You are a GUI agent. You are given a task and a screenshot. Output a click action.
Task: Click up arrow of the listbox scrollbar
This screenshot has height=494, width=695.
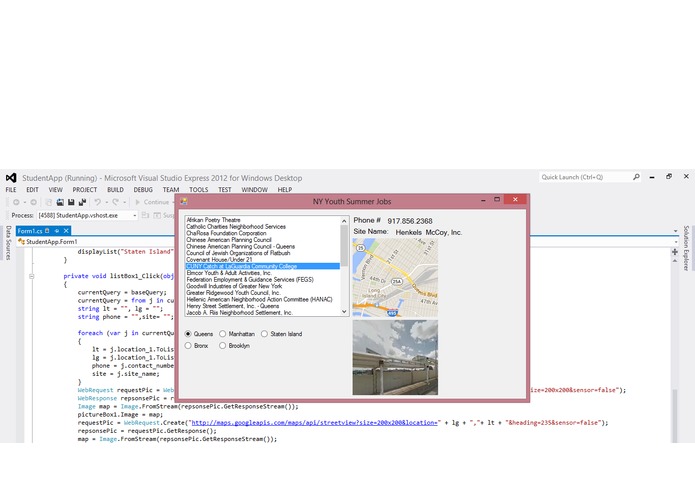[344, 221]
